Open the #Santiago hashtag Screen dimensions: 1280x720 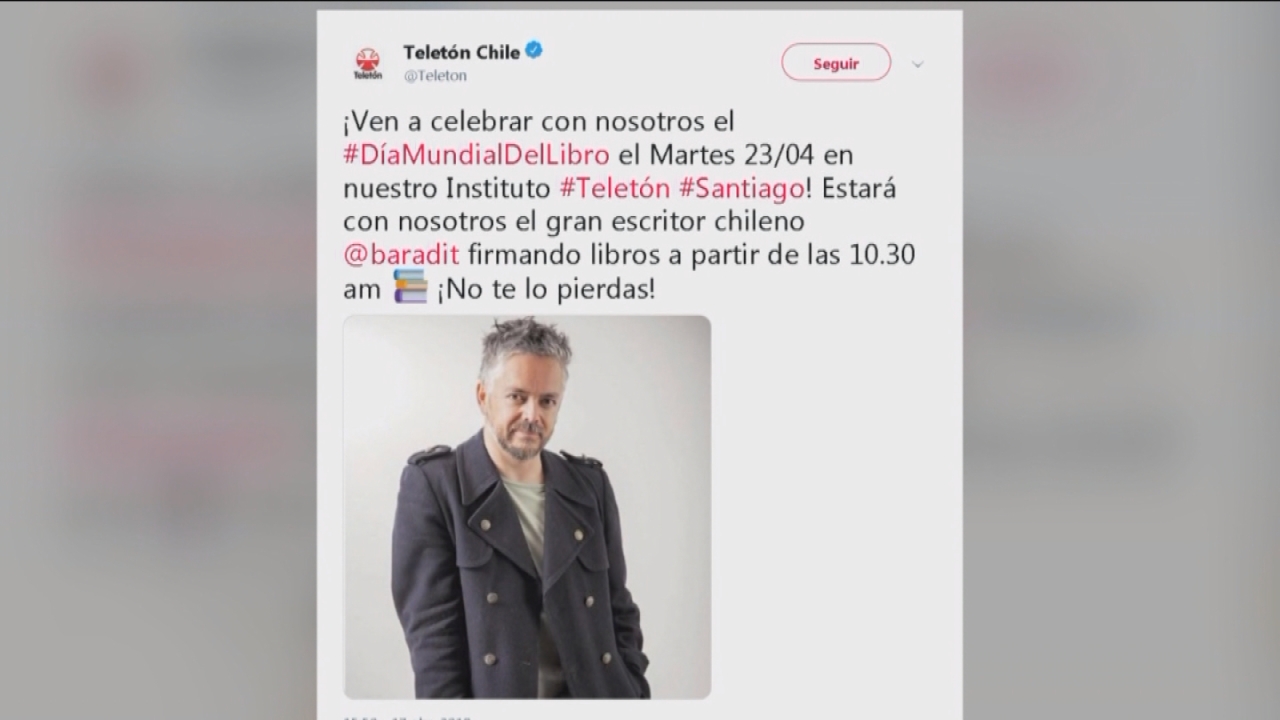tap(741, 188)
